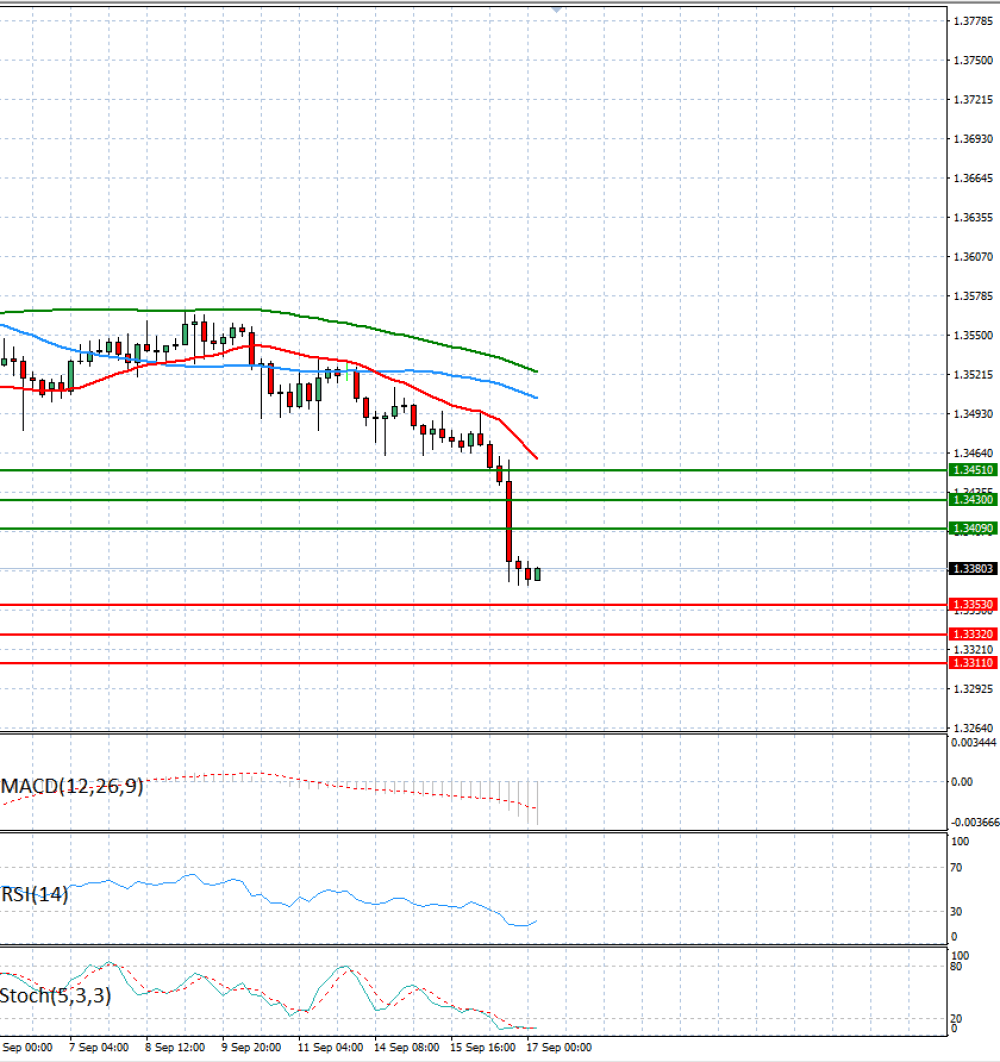
Task: Click the MACD scale value -0.003666
Action: click(x=975, y=822)
